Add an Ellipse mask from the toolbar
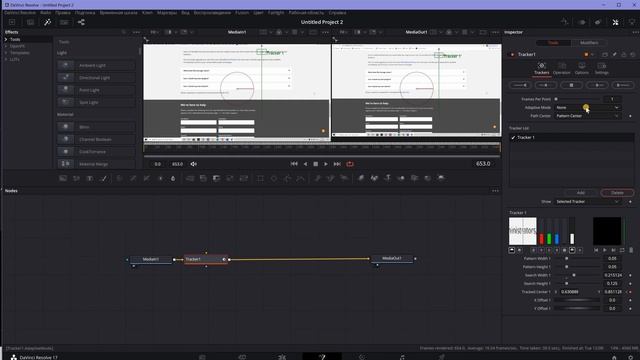 click(x=274, y=178)
